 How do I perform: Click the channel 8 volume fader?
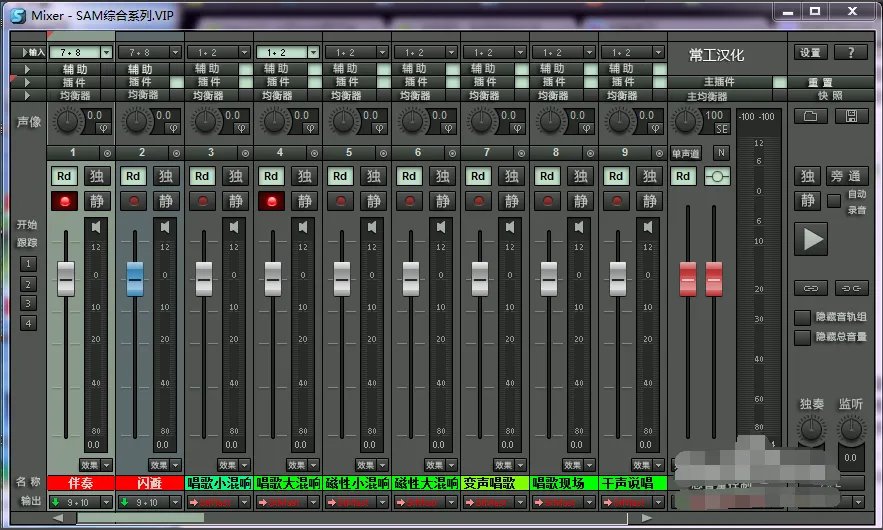click(x=548, y=279)
